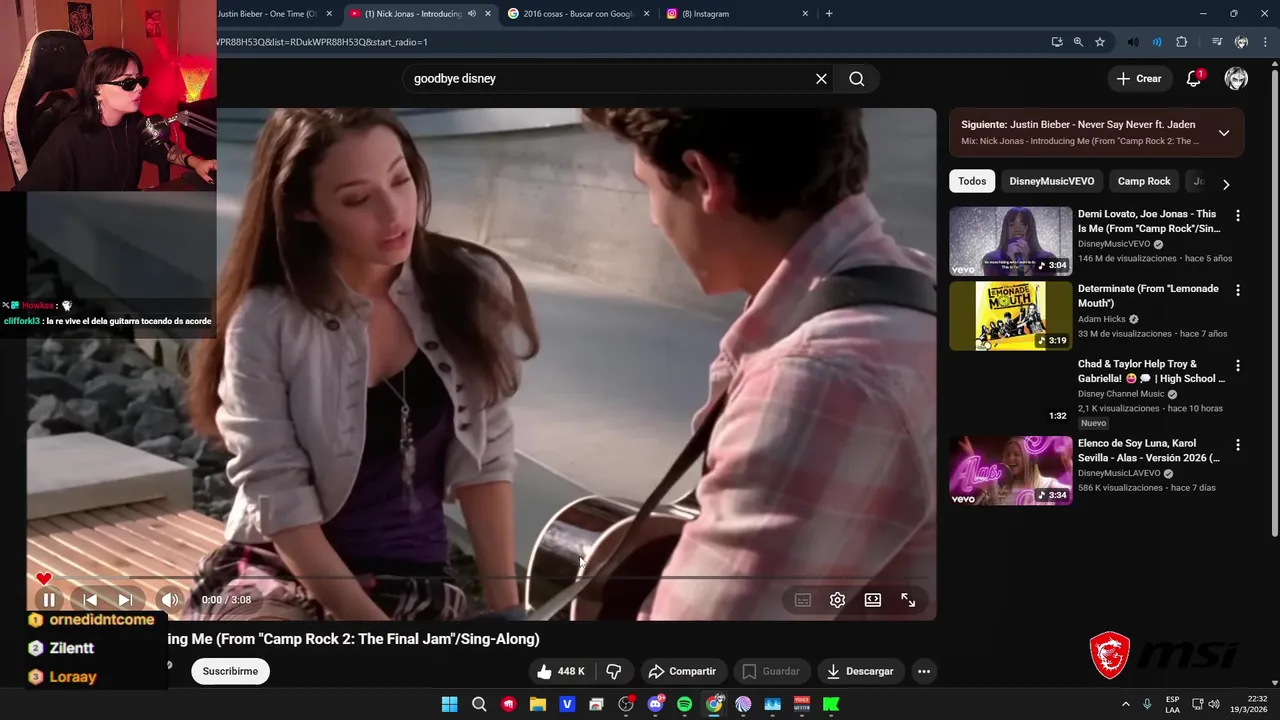Clear the YouTube search box

(x=821, y=79)
